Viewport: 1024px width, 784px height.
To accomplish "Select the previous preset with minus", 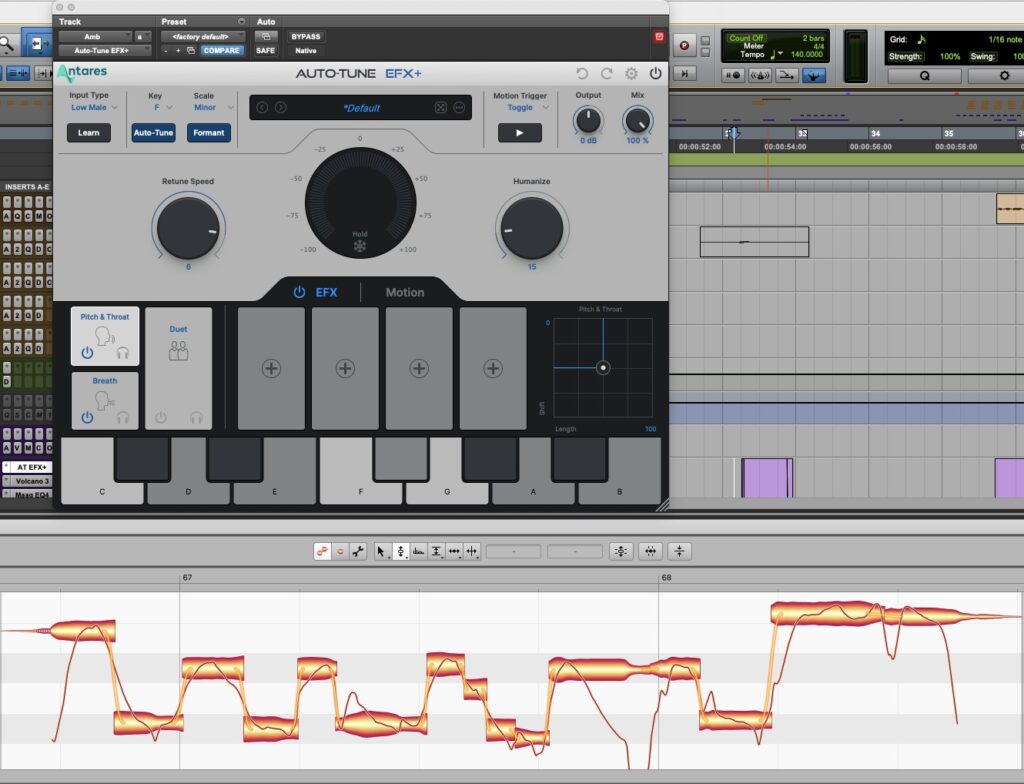I will [166, 50].
